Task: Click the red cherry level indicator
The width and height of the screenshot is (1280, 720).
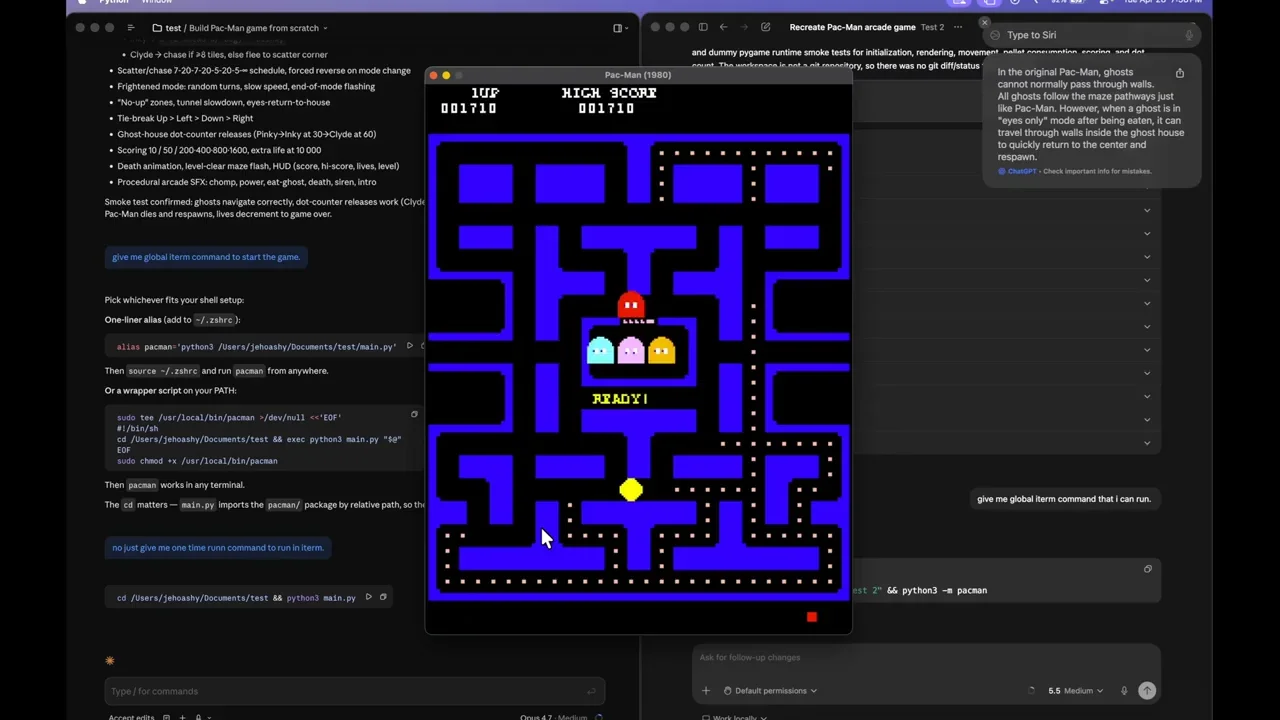Action: [812, 617]
